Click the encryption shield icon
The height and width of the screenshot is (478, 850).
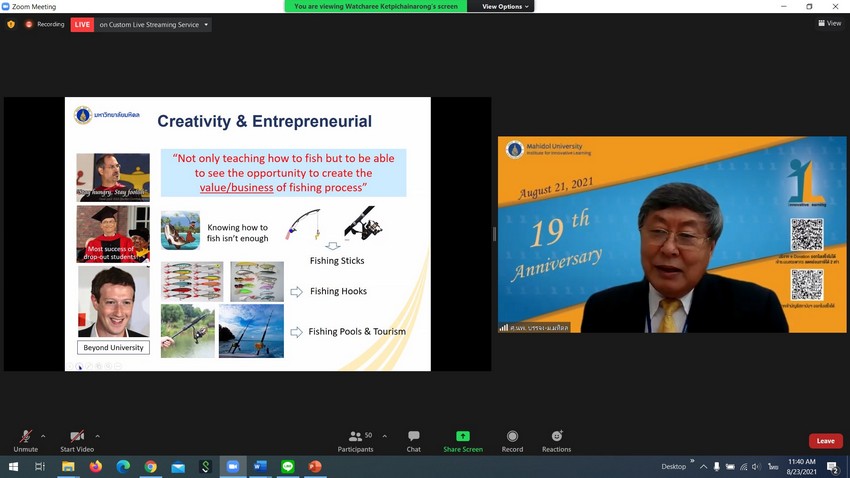[x=11, y=24]
